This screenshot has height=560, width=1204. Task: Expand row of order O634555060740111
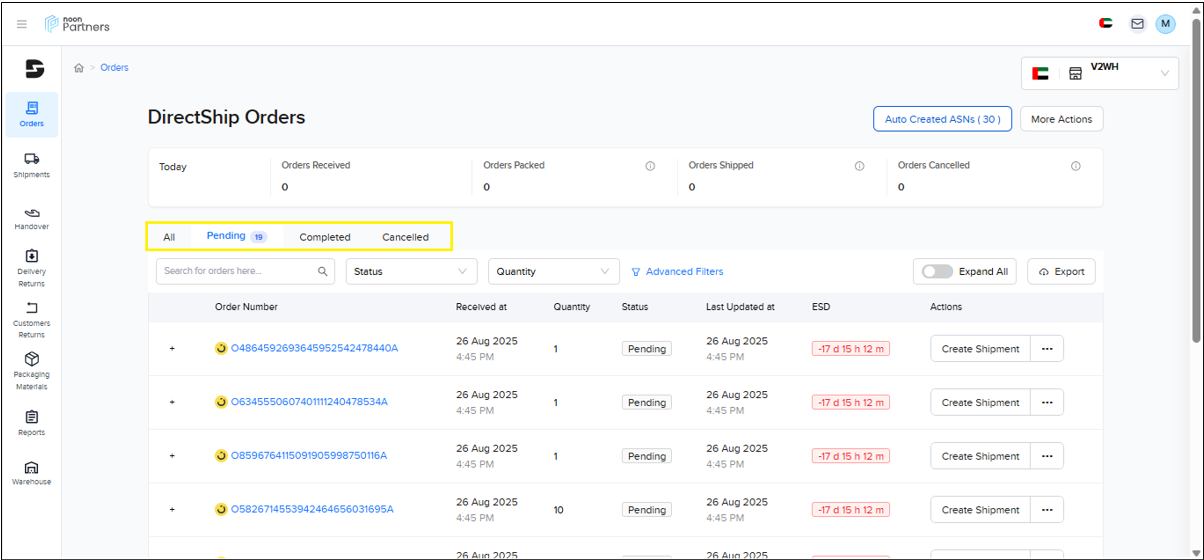click(171, 402)
